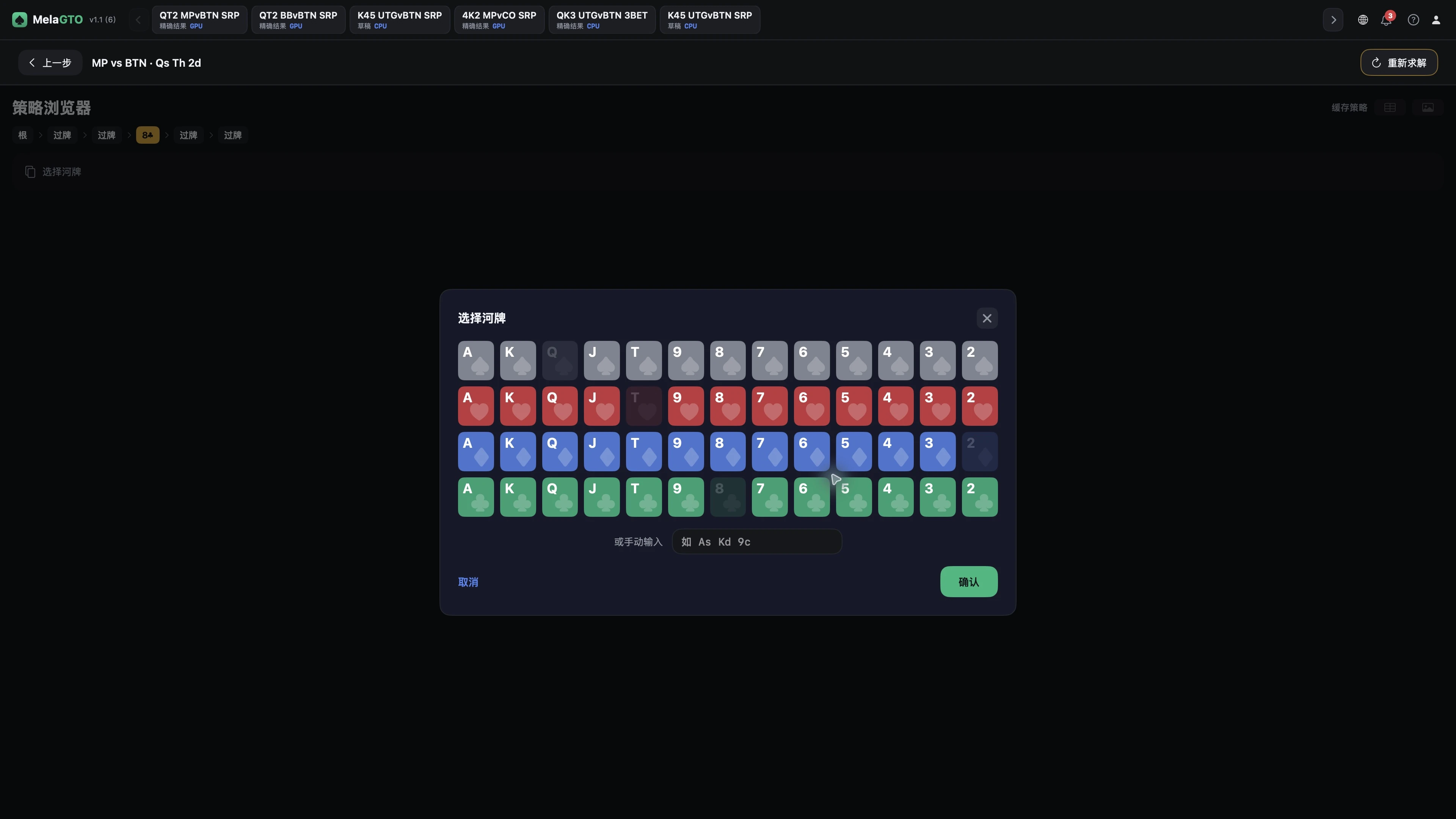Open the help question mark icon
This screenshot has height=819, width=1456.
(x=1413, y=20)
